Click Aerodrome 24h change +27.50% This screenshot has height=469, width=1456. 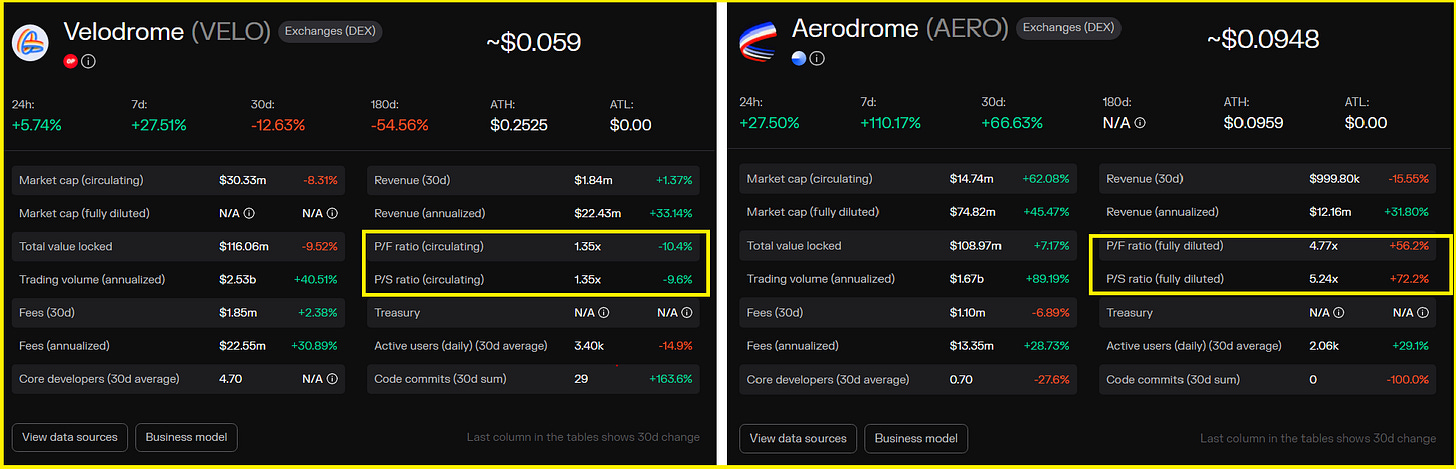pyautogui.click(x=770, y=123)
